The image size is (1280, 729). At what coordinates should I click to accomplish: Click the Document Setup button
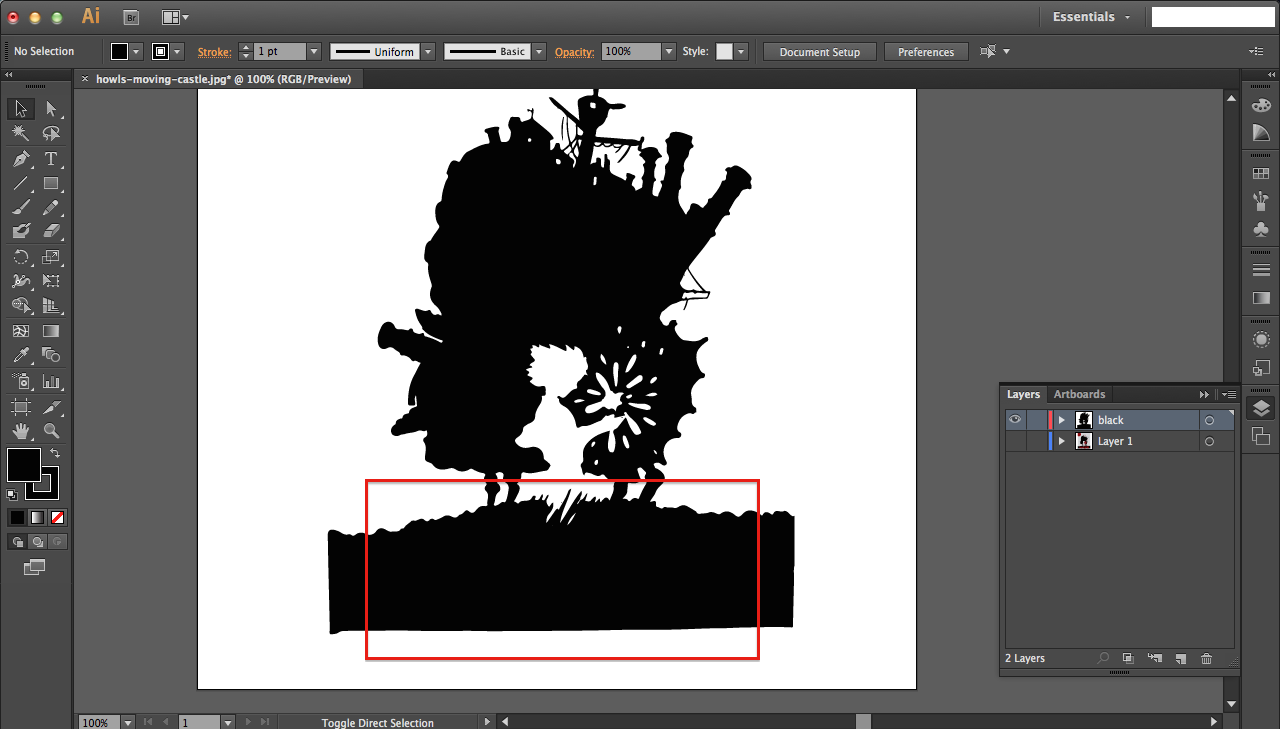pos(819,51)
